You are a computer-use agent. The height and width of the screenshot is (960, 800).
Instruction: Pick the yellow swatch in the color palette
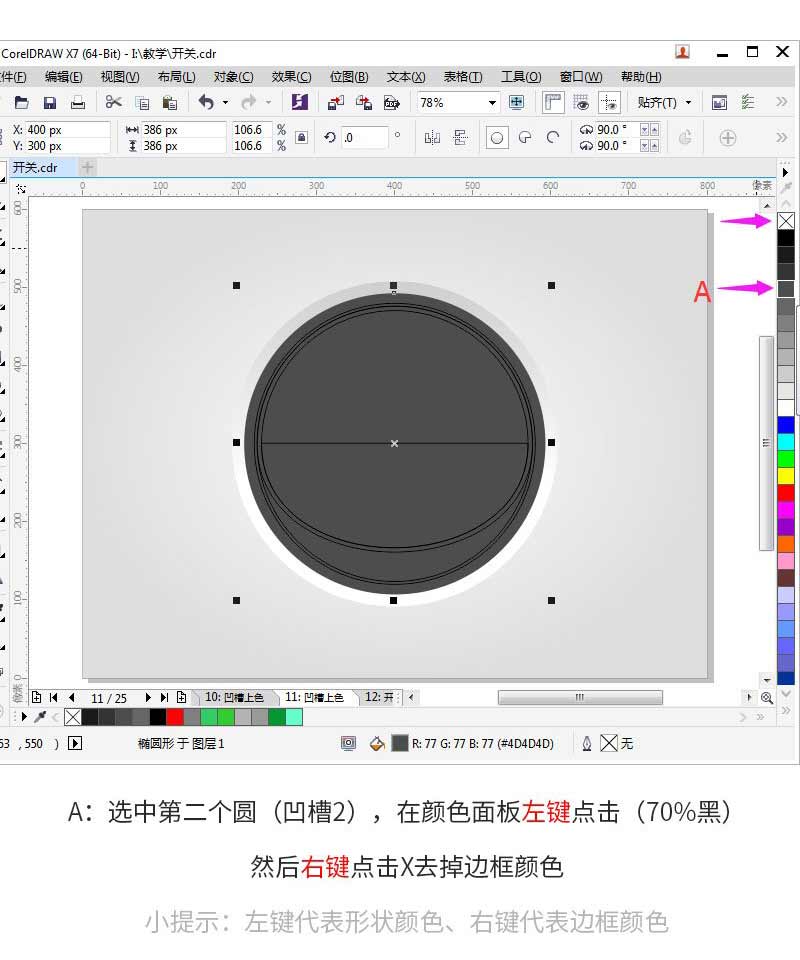(786, 476)
